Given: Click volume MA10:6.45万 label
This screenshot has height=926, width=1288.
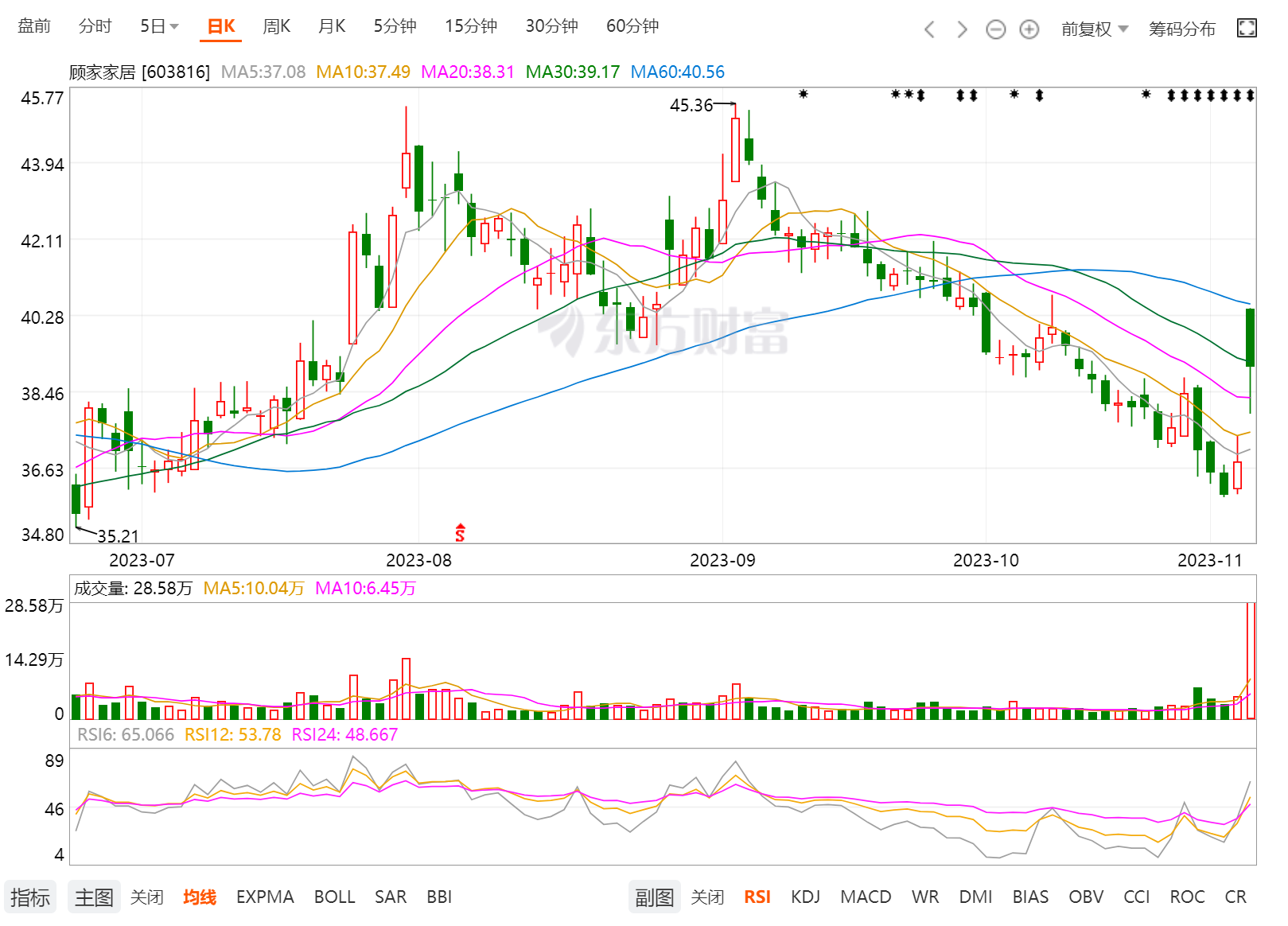Looking at the screenshot, I should pos(365,589).
